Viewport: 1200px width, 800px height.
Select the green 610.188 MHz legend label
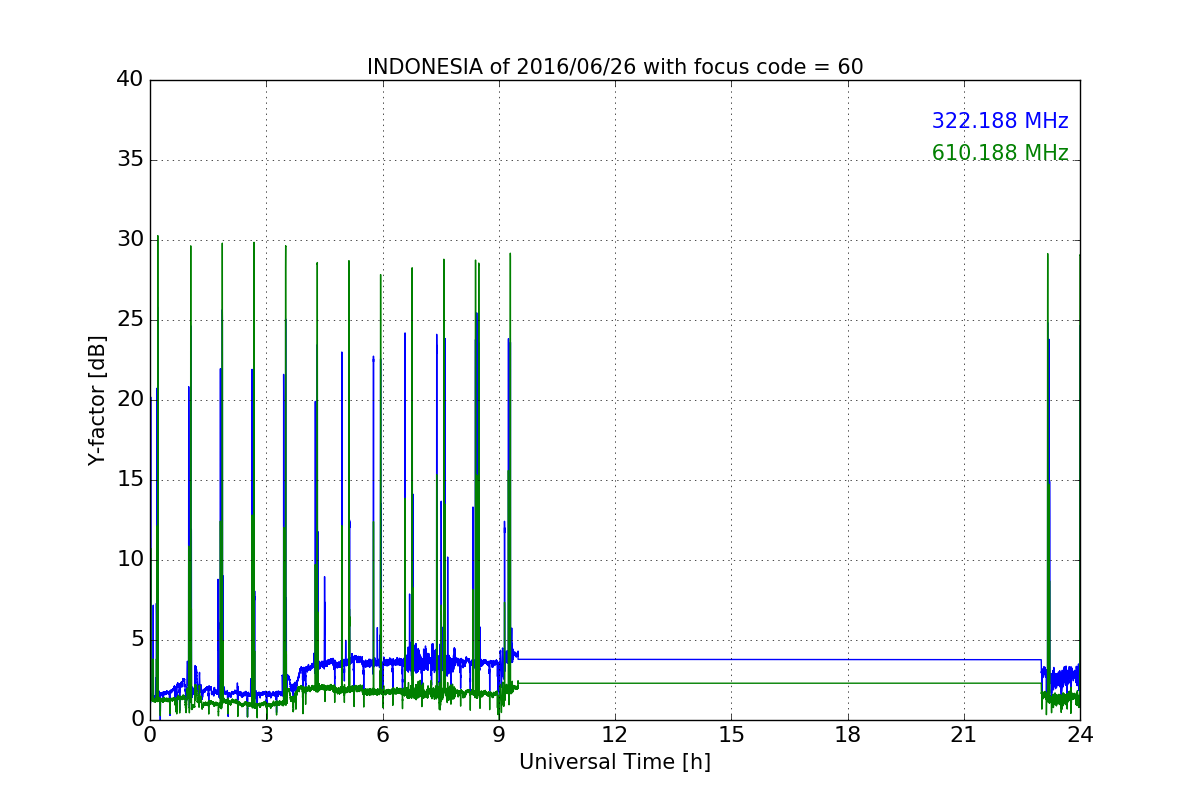1000,153
